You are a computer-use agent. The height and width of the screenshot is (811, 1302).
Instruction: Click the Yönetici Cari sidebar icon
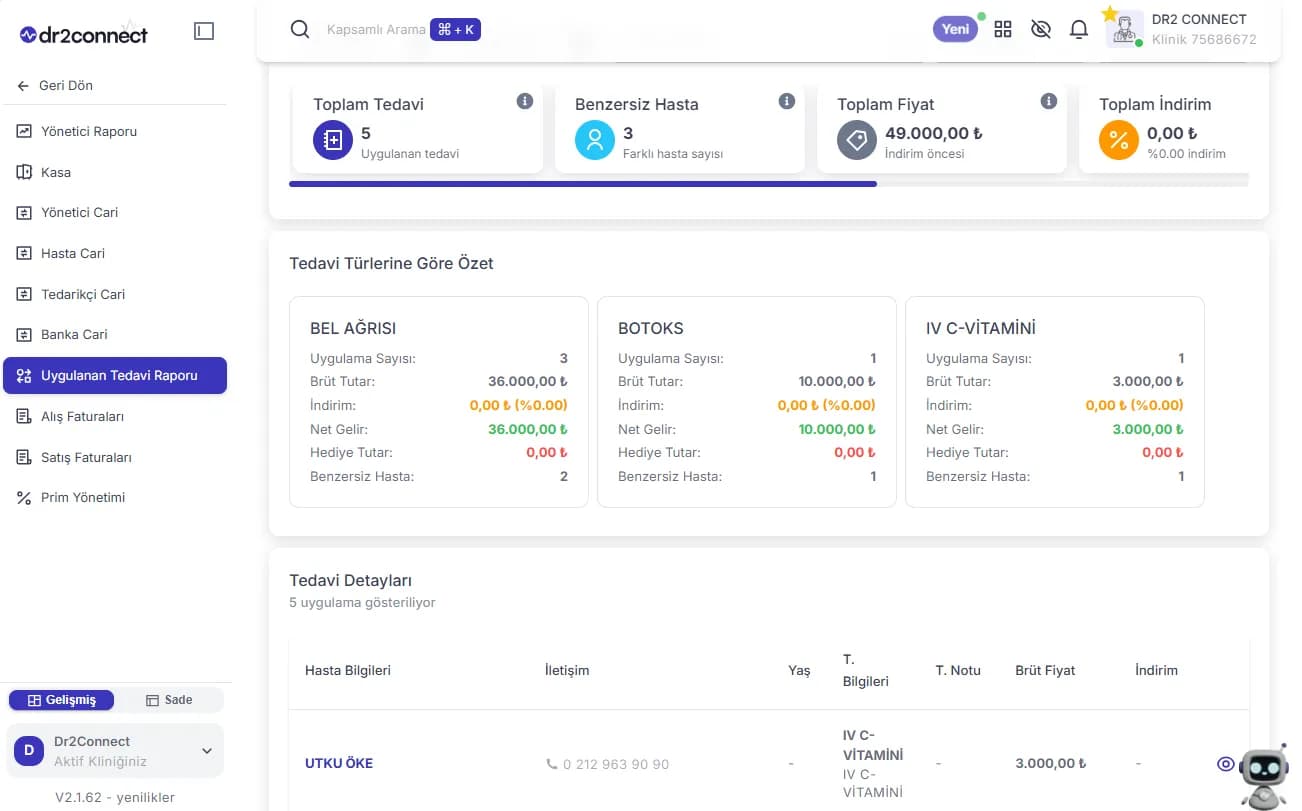pyautogui.click(x=24, y=212)
